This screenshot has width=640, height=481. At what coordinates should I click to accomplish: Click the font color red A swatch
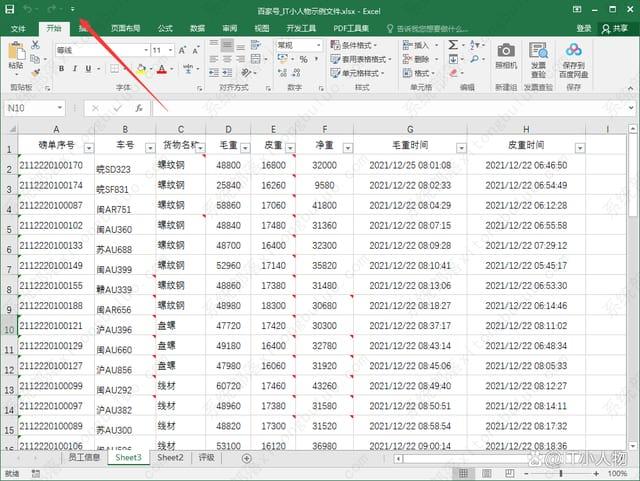coord(162,70)
